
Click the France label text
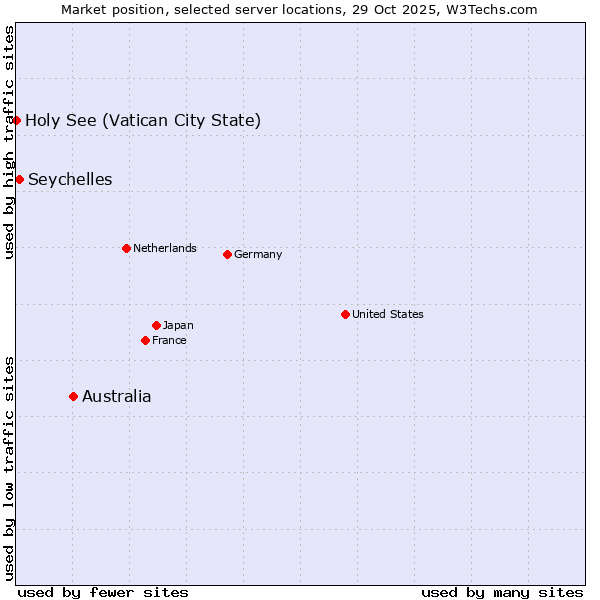tap(169, 340)
